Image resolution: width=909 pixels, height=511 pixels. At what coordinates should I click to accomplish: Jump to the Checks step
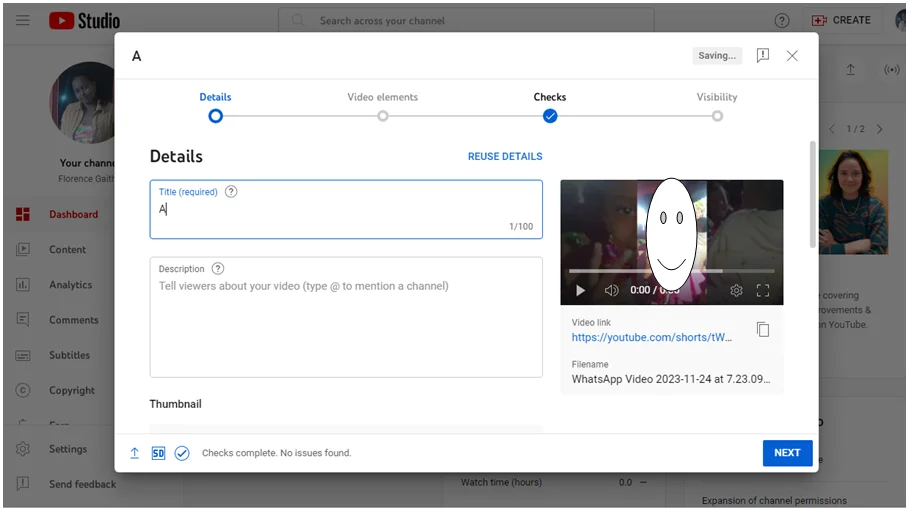550,116
